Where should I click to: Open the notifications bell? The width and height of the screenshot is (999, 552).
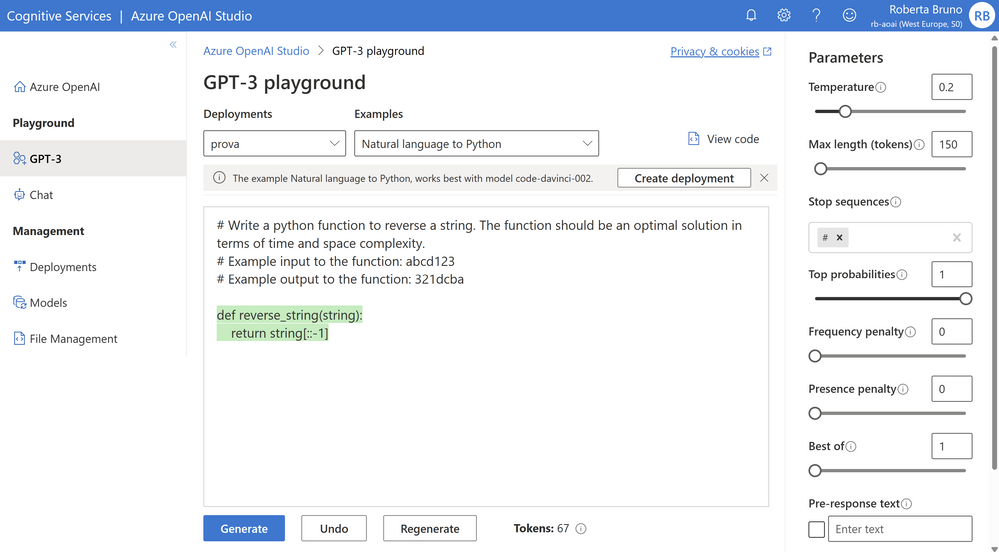[x=751, y=15]
